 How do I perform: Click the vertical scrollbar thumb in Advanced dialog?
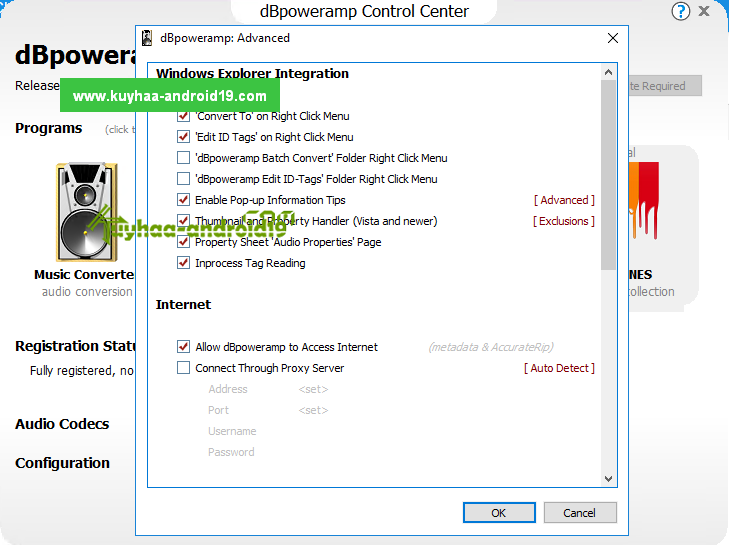(x=608, y=175)
